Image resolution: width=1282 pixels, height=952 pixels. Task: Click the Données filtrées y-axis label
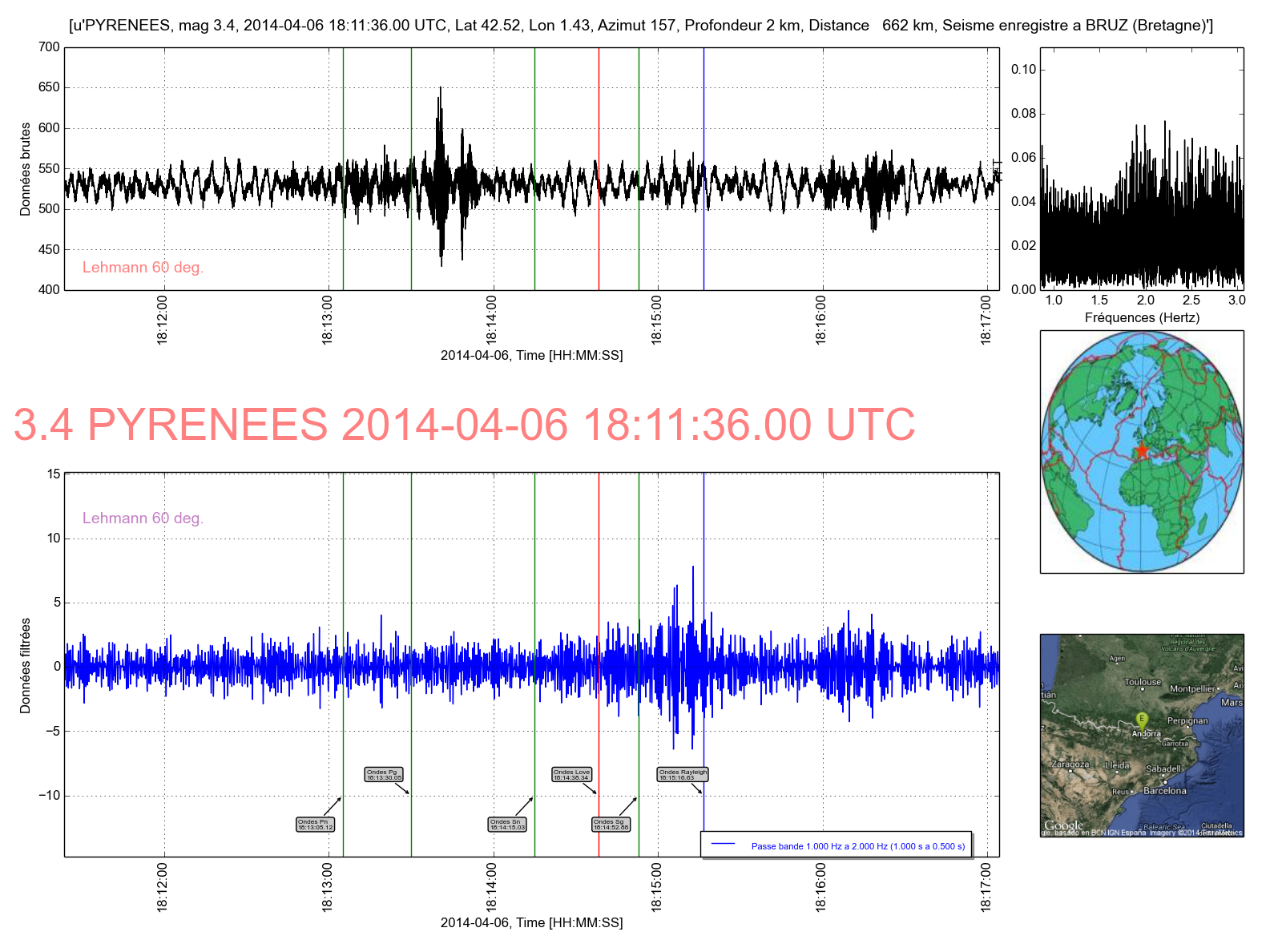[x=26, y=665]
